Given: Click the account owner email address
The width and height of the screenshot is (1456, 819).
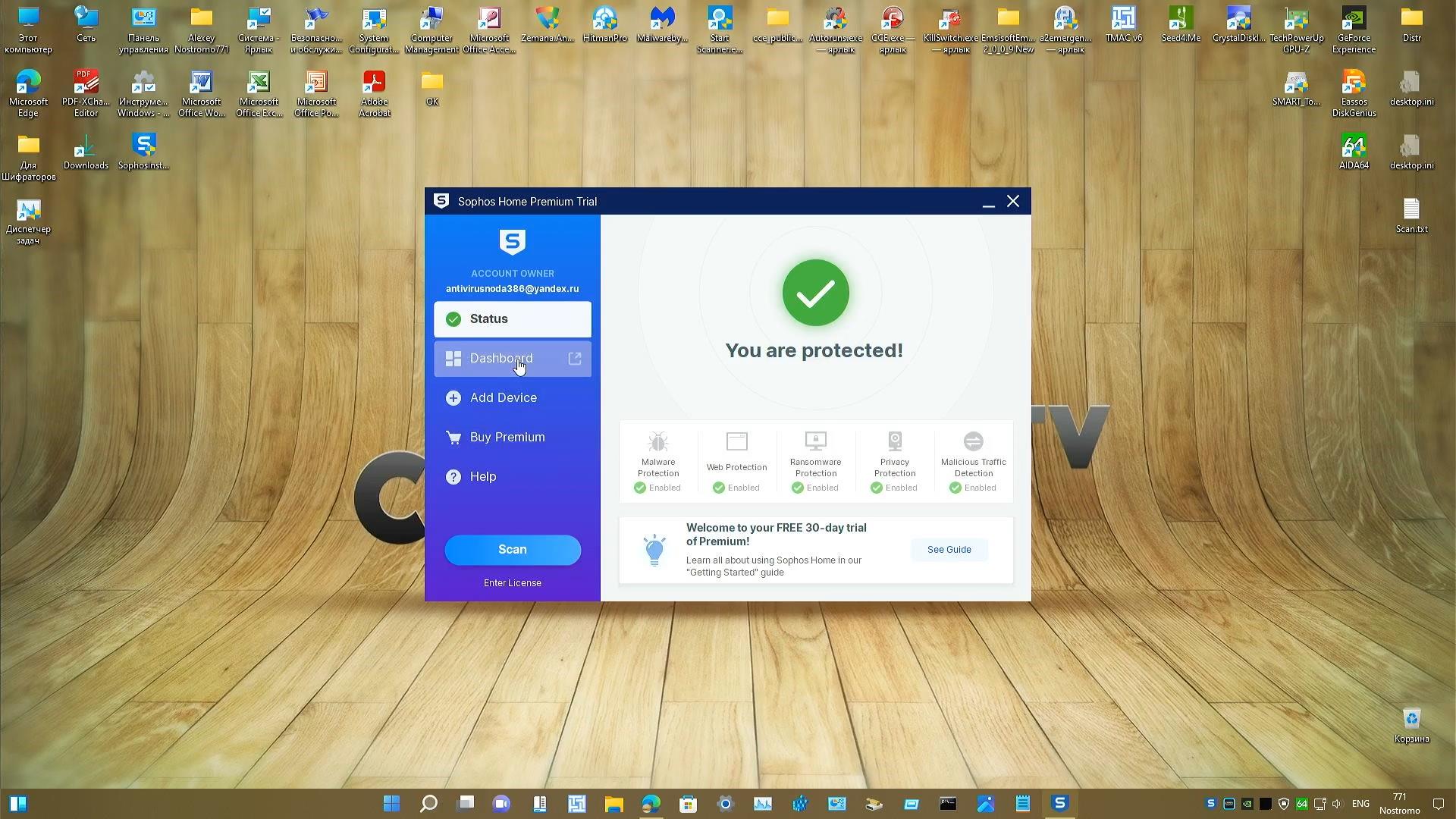Looking at the screenshot, I should pyautogui.click(x=512, y=288).
